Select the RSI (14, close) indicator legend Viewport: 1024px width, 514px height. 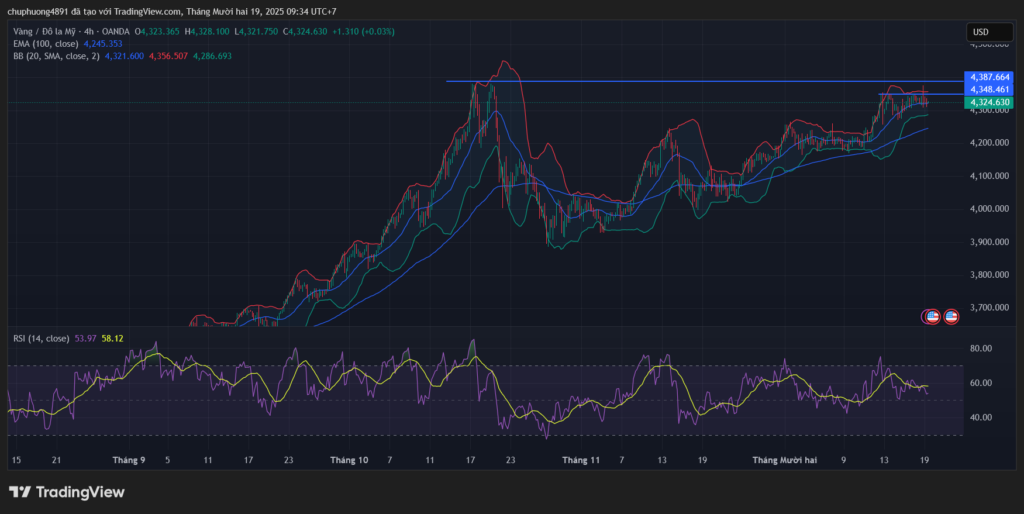click(40, 339)
